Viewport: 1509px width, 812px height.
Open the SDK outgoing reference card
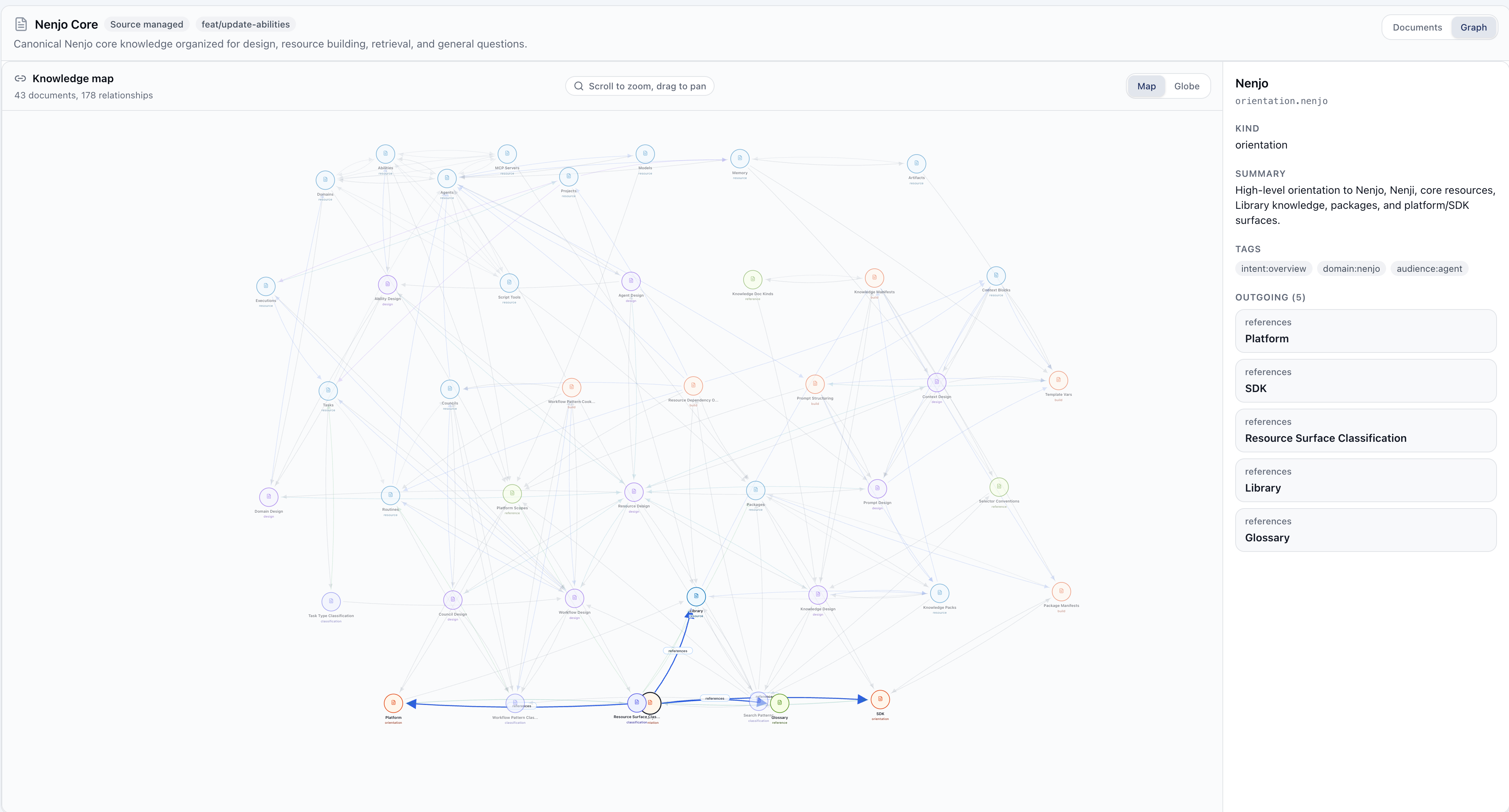pyautogui.click(x=1365, y=381)
